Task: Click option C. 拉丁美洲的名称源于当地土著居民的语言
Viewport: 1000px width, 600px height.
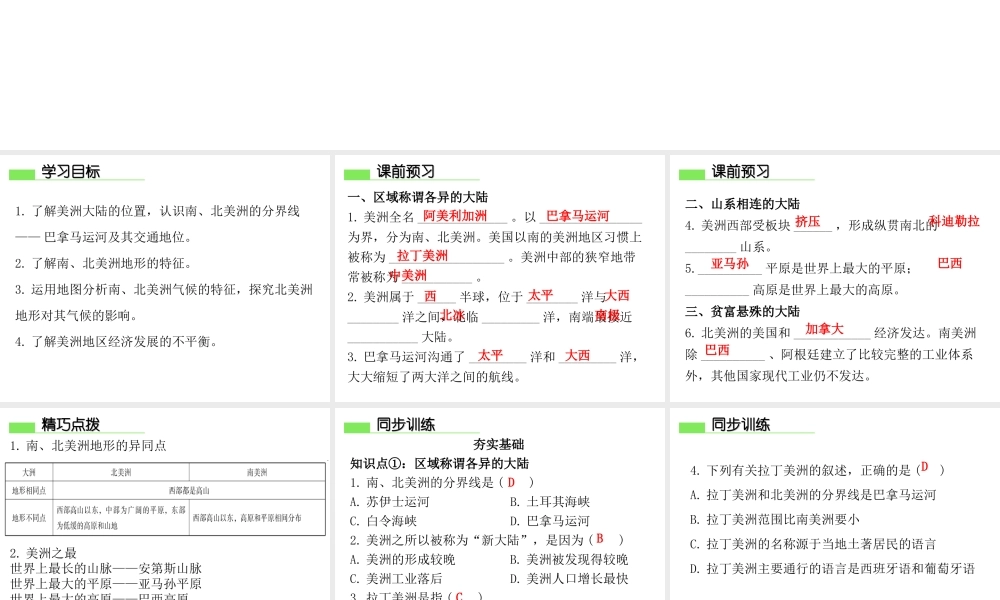Action: 813,544
